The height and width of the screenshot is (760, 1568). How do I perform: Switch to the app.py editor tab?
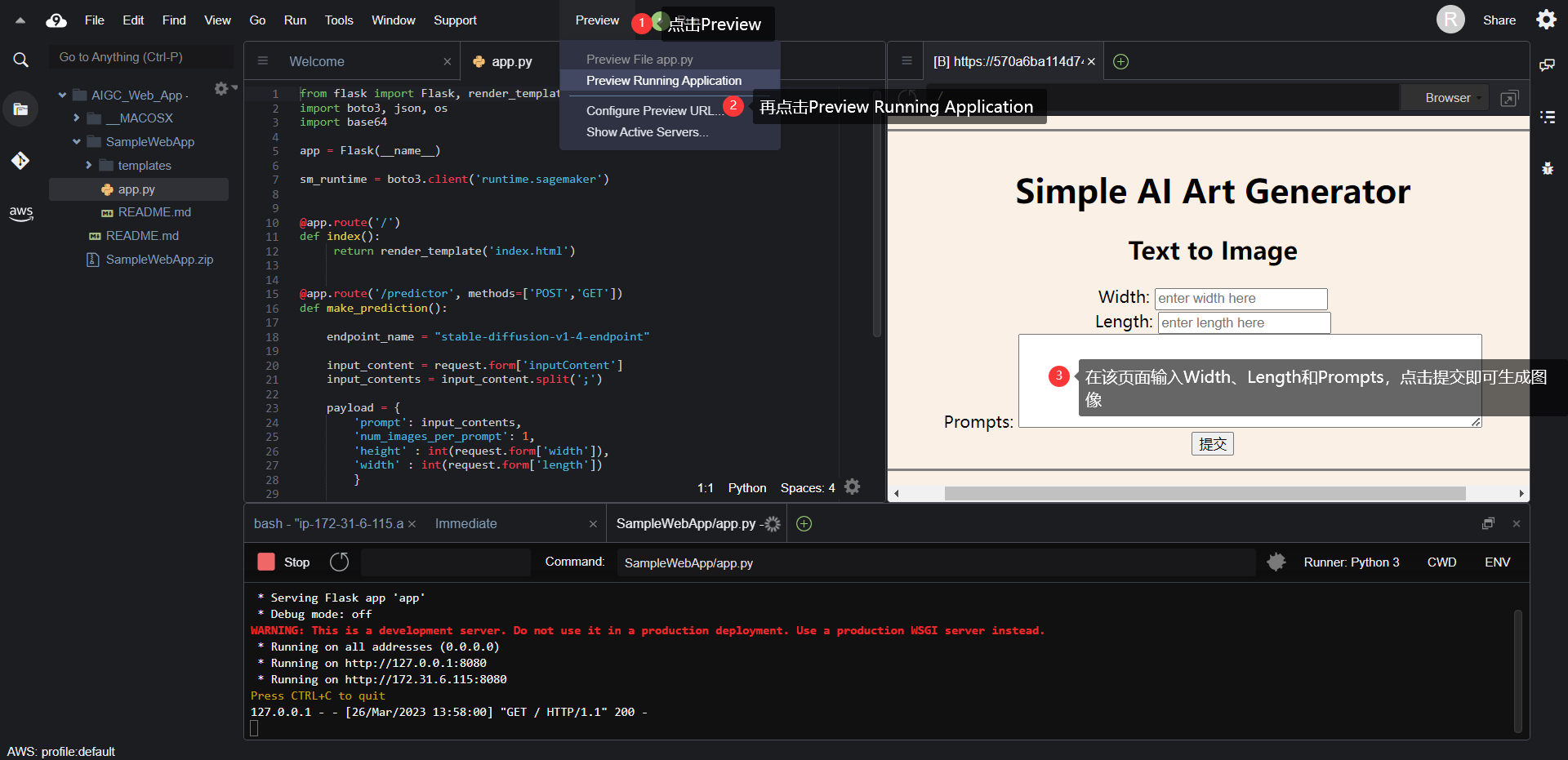[512, 61]
